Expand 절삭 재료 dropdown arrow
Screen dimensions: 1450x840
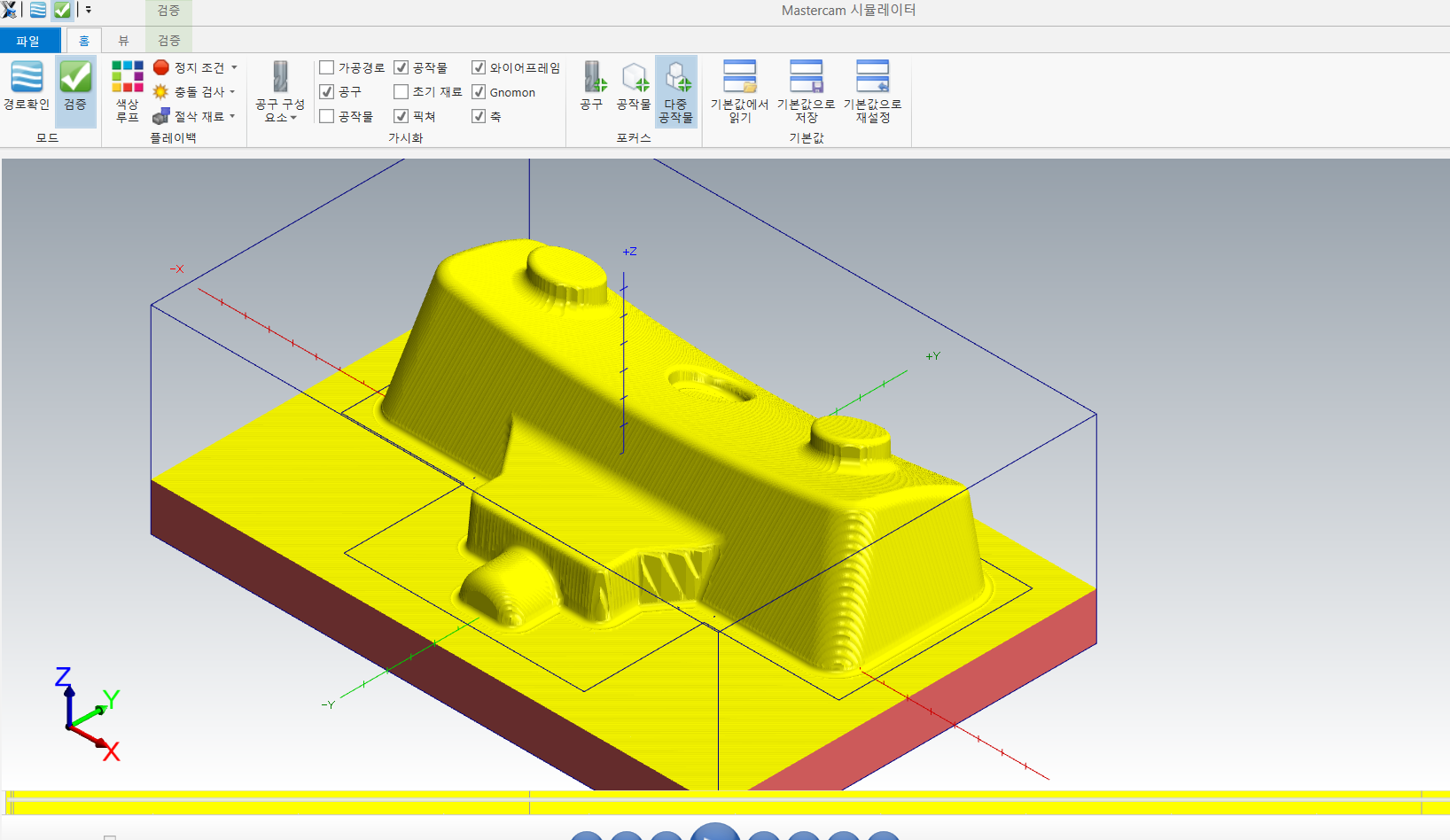[232, 116]
